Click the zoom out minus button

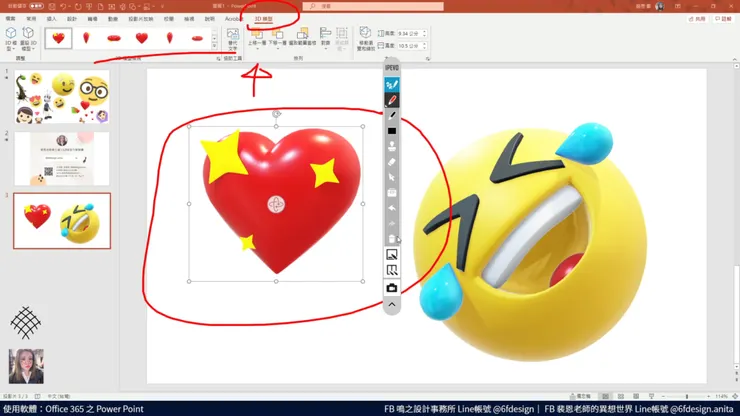[663, 397]
